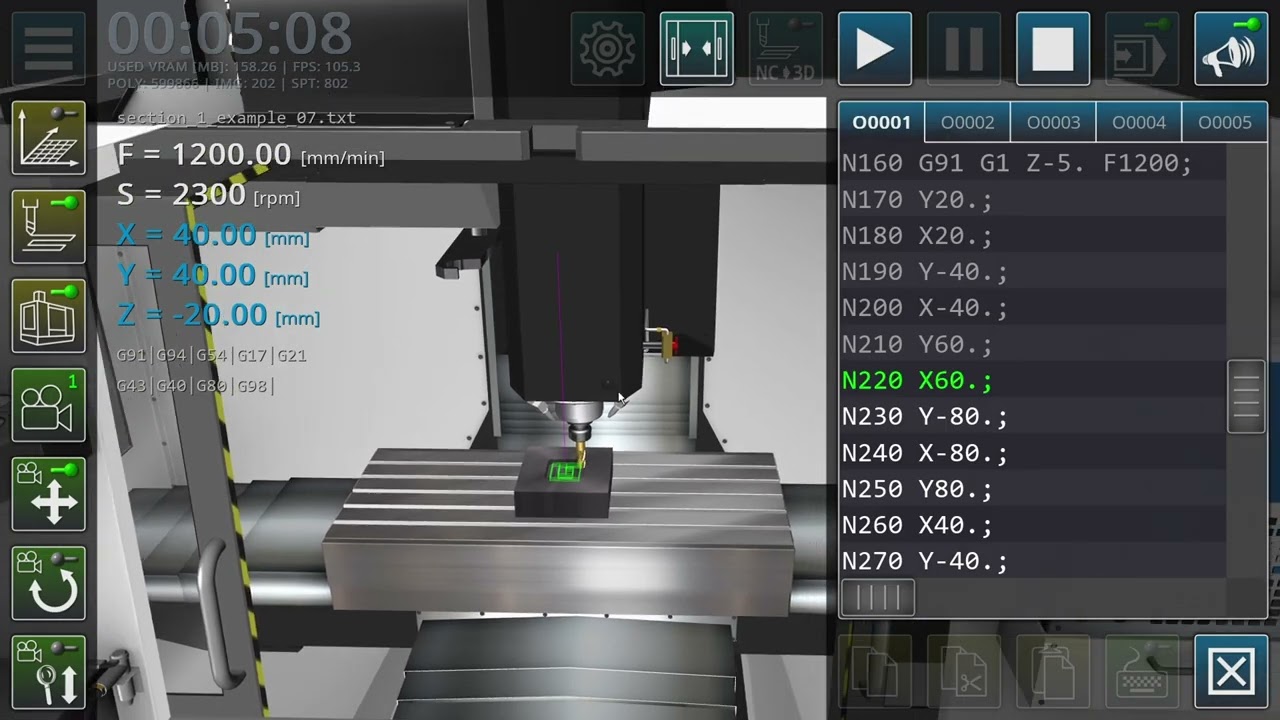Switch to the O0002 program tab

click(968, 122)
